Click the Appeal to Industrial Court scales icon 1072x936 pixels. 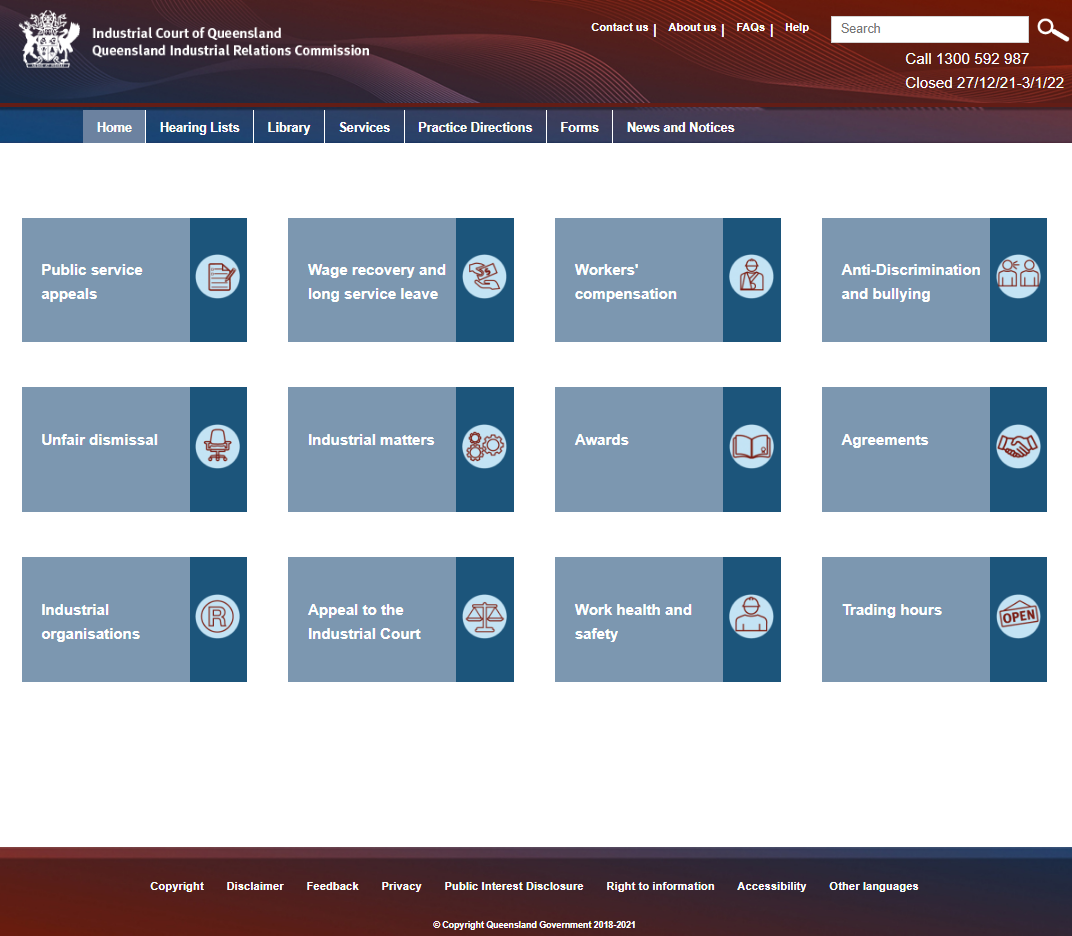pos(485,617)
